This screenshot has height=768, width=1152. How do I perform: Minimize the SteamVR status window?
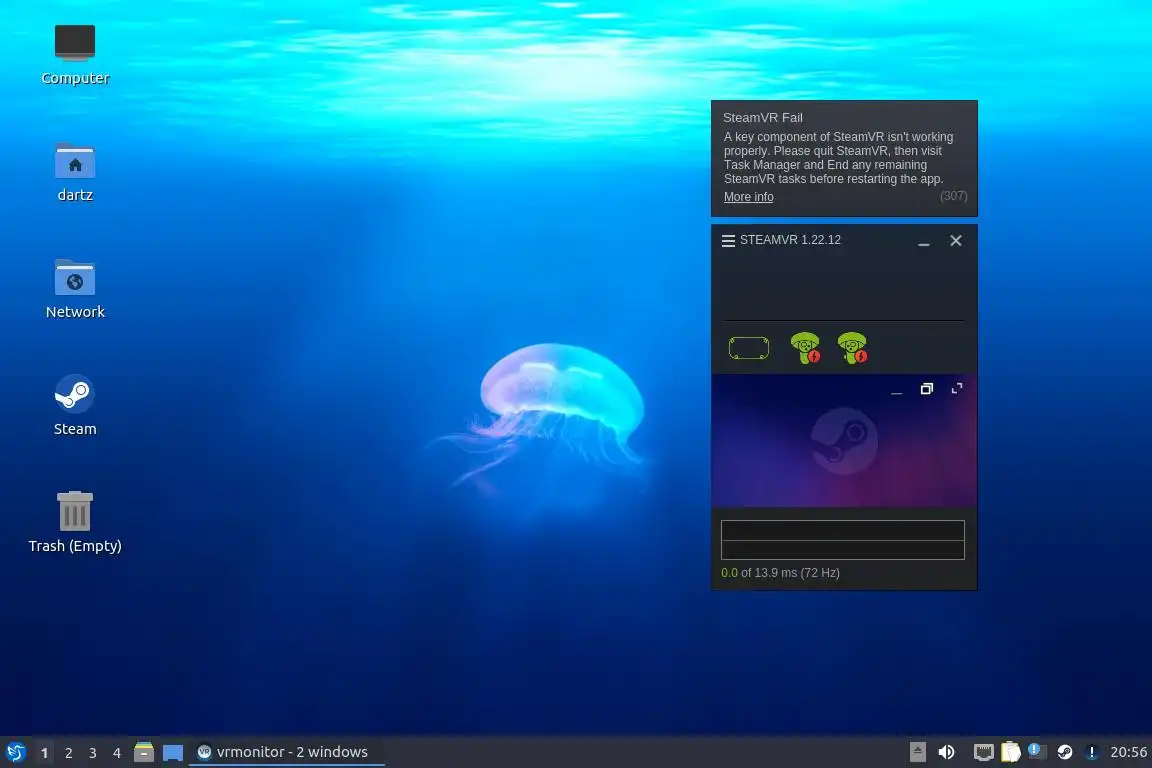point(924,242)
